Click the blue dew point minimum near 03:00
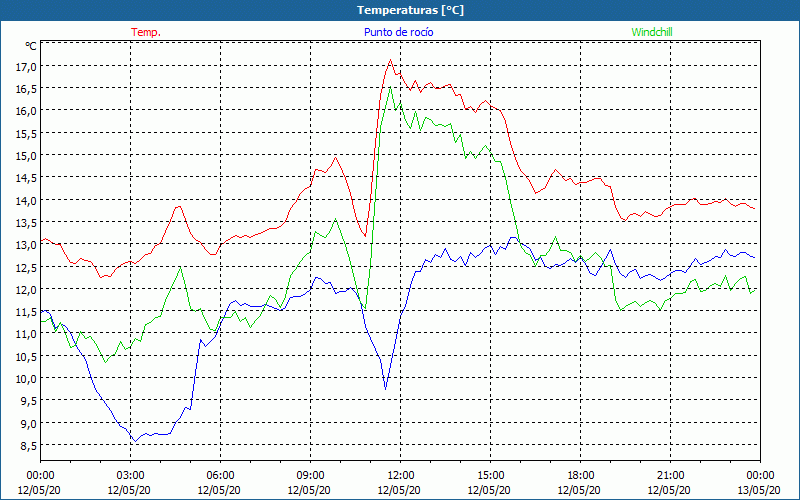Screen dimensions: 800x500 pyautogui.click(x=135, y=441)
